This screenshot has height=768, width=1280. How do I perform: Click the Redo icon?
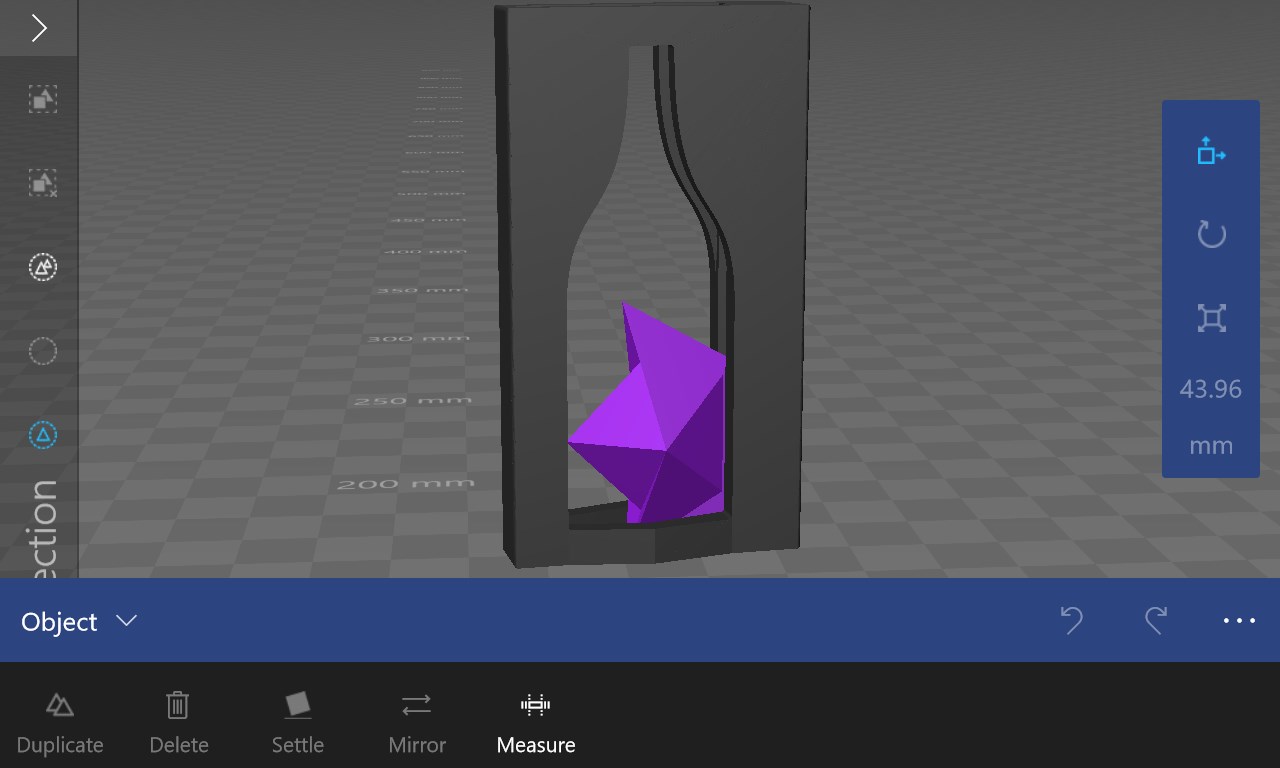[1156, 620]
